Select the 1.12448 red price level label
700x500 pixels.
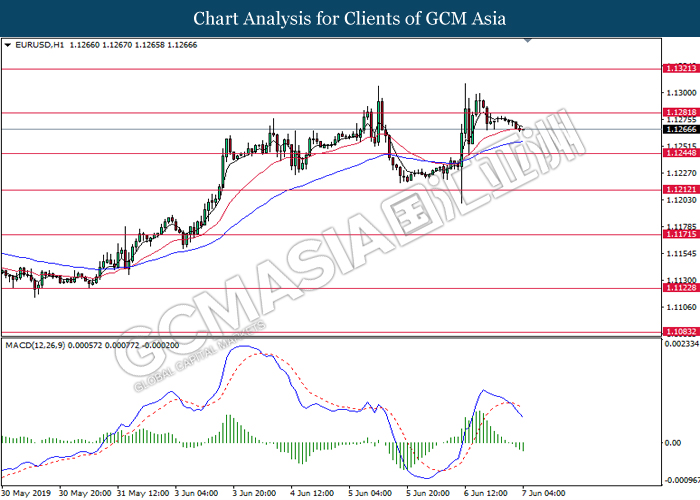pyautogui.click(x=681, y=153)
